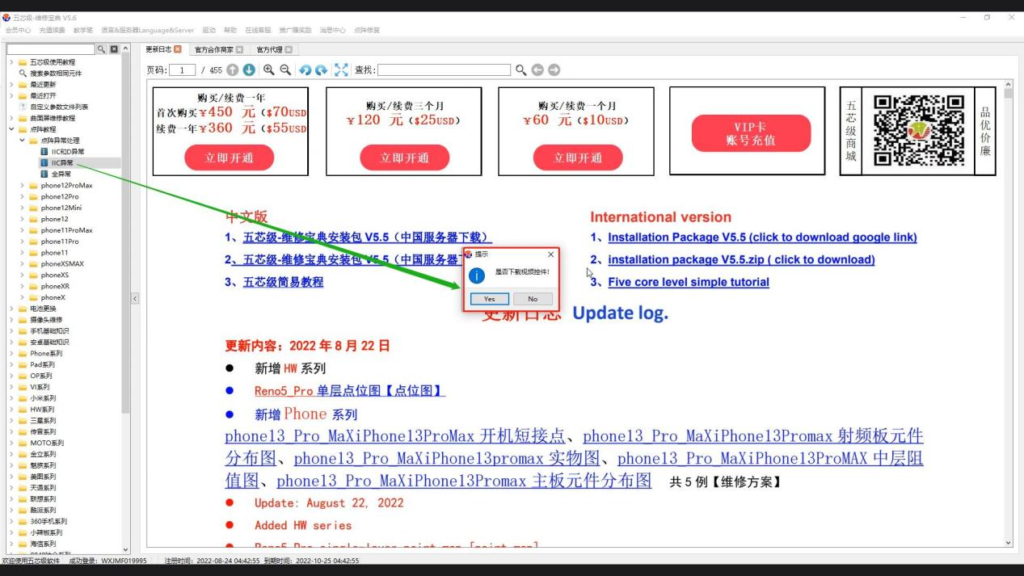Open the 在线客服 menu
The image size is (1024, 576).
click(258, 30)
